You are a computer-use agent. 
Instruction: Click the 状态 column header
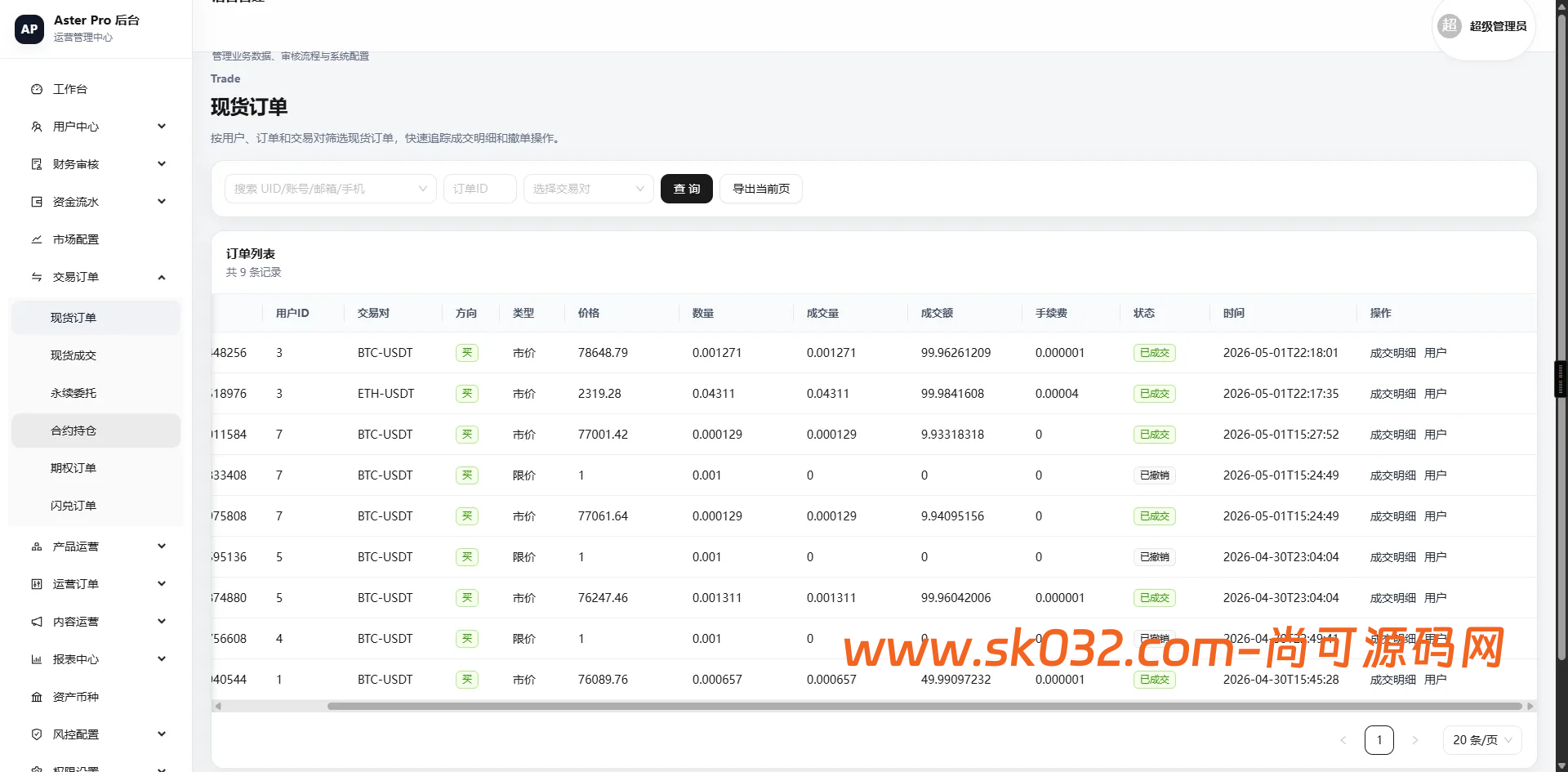point(1143,313)
